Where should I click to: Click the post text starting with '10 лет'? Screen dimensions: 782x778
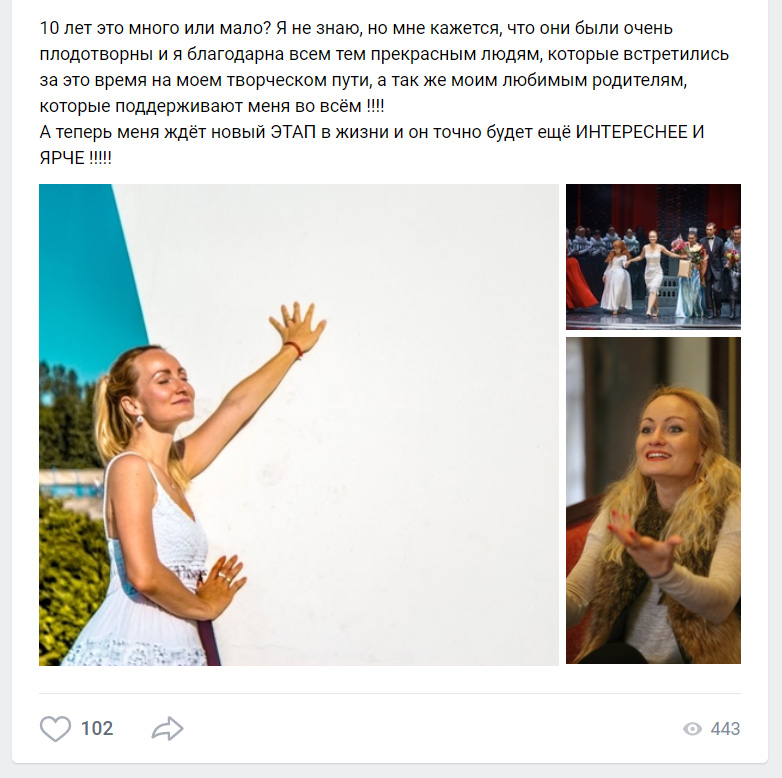click(x=384, y=67)
